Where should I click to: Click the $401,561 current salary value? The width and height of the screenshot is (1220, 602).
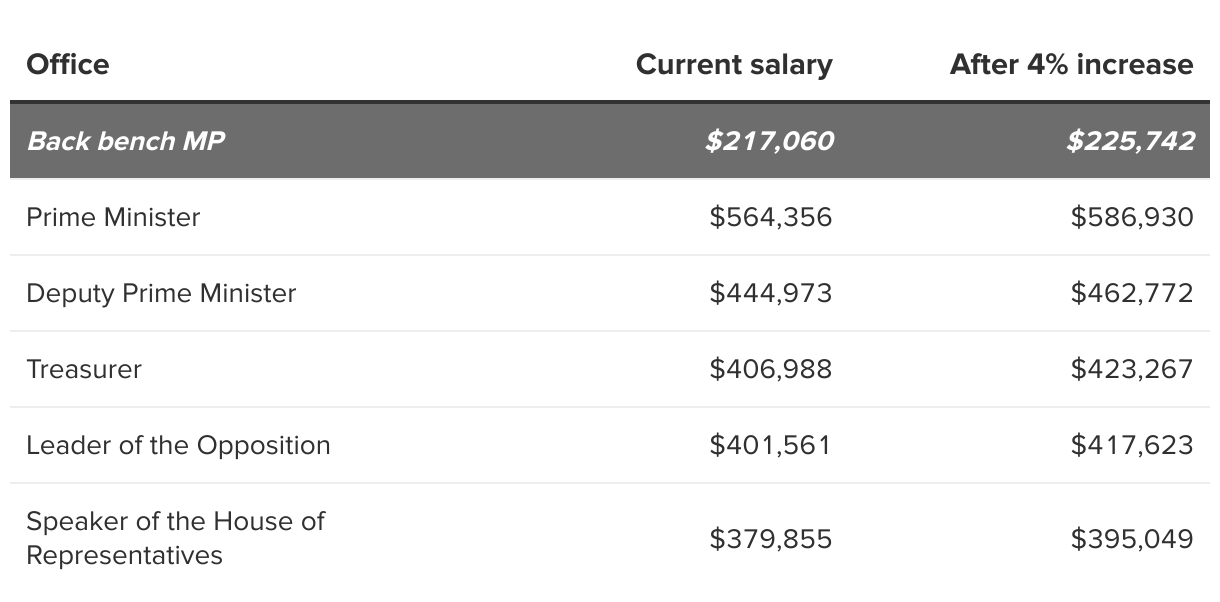(770, 445)
